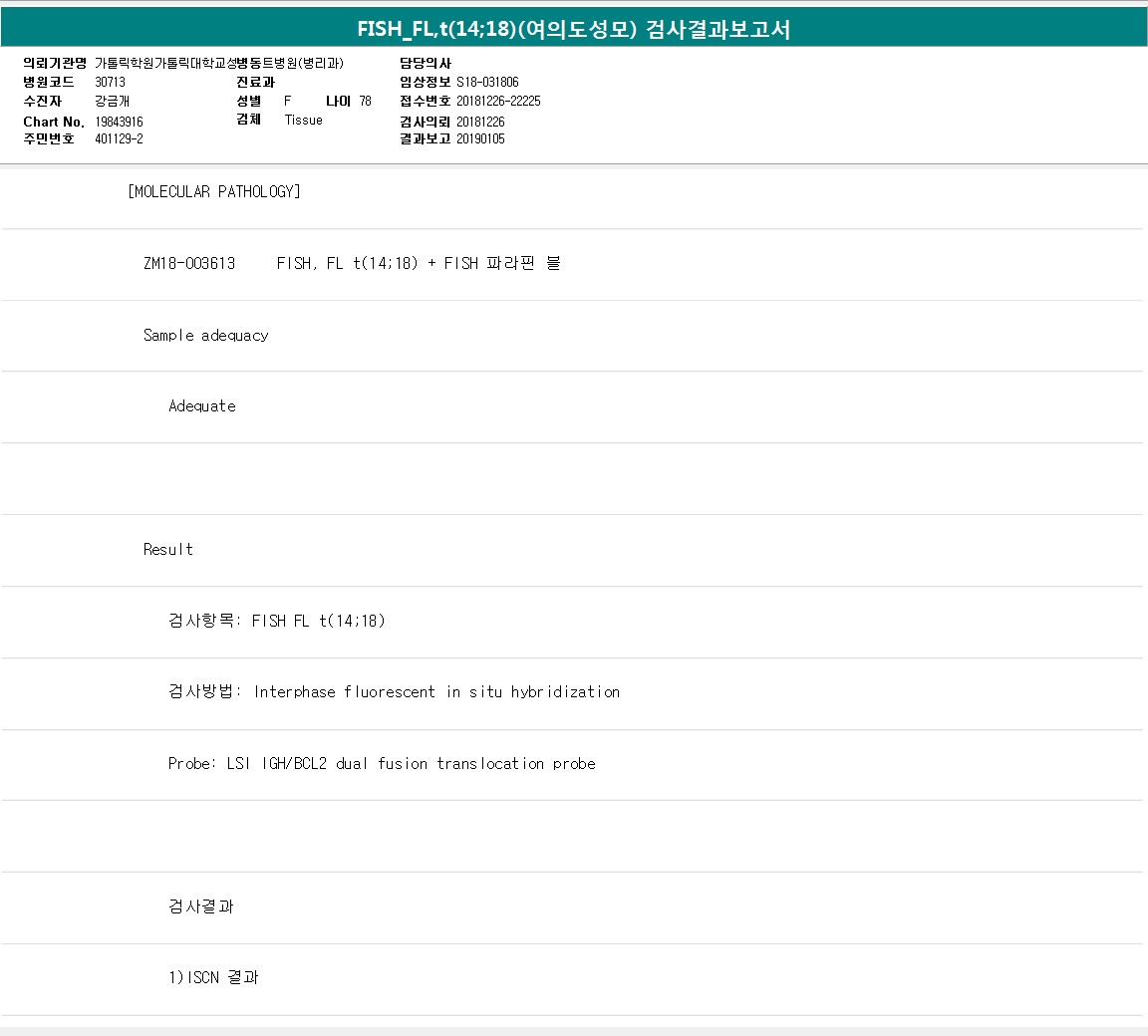The image size is (1148, 1036).
Task: Click the age value 78
Action: (366, 101)
